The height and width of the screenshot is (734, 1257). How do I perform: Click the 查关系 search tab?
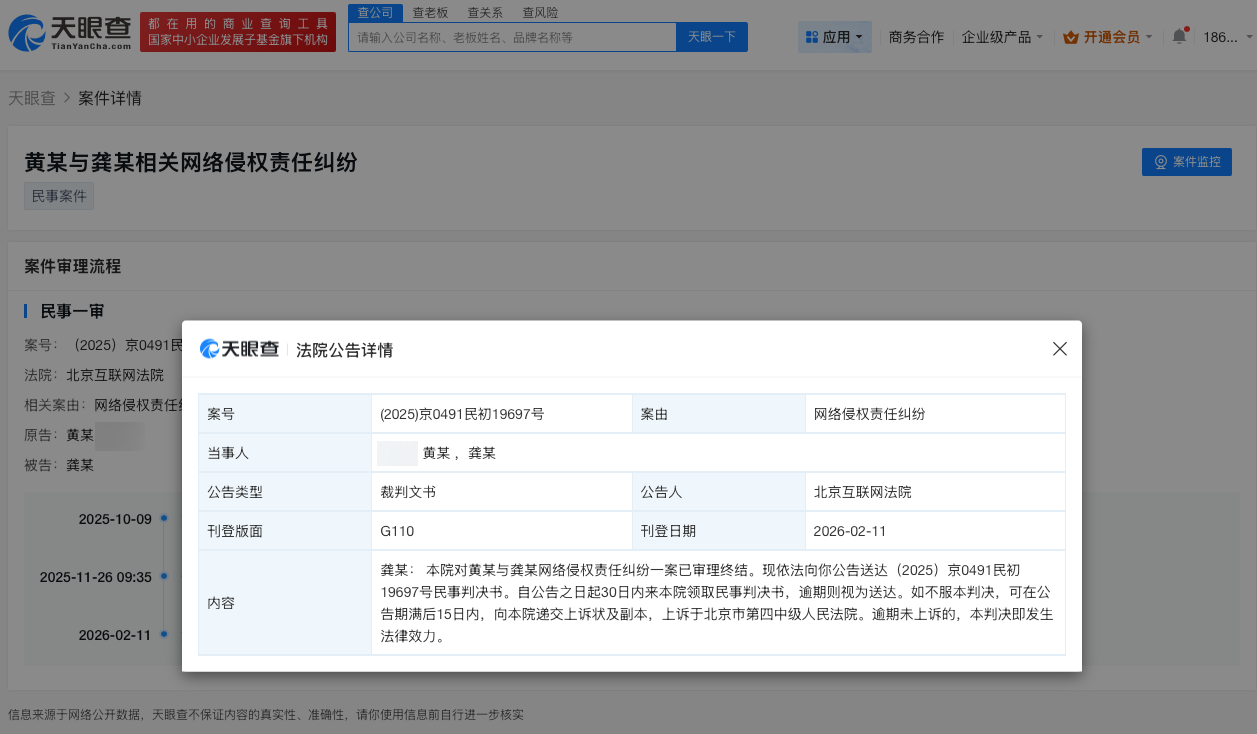tap(484, 12)
